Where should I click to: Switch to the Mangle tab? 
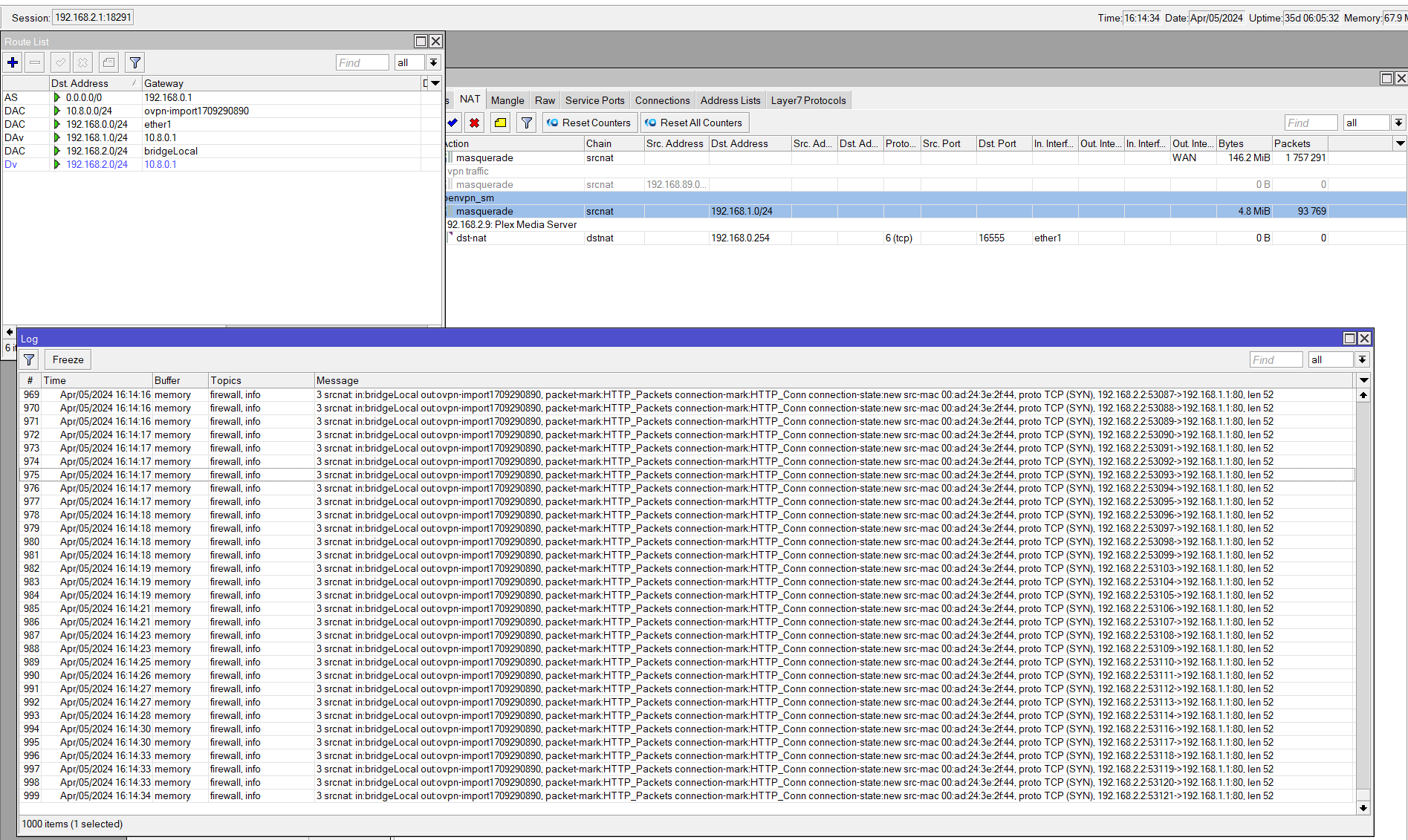[x=507, y=100]
